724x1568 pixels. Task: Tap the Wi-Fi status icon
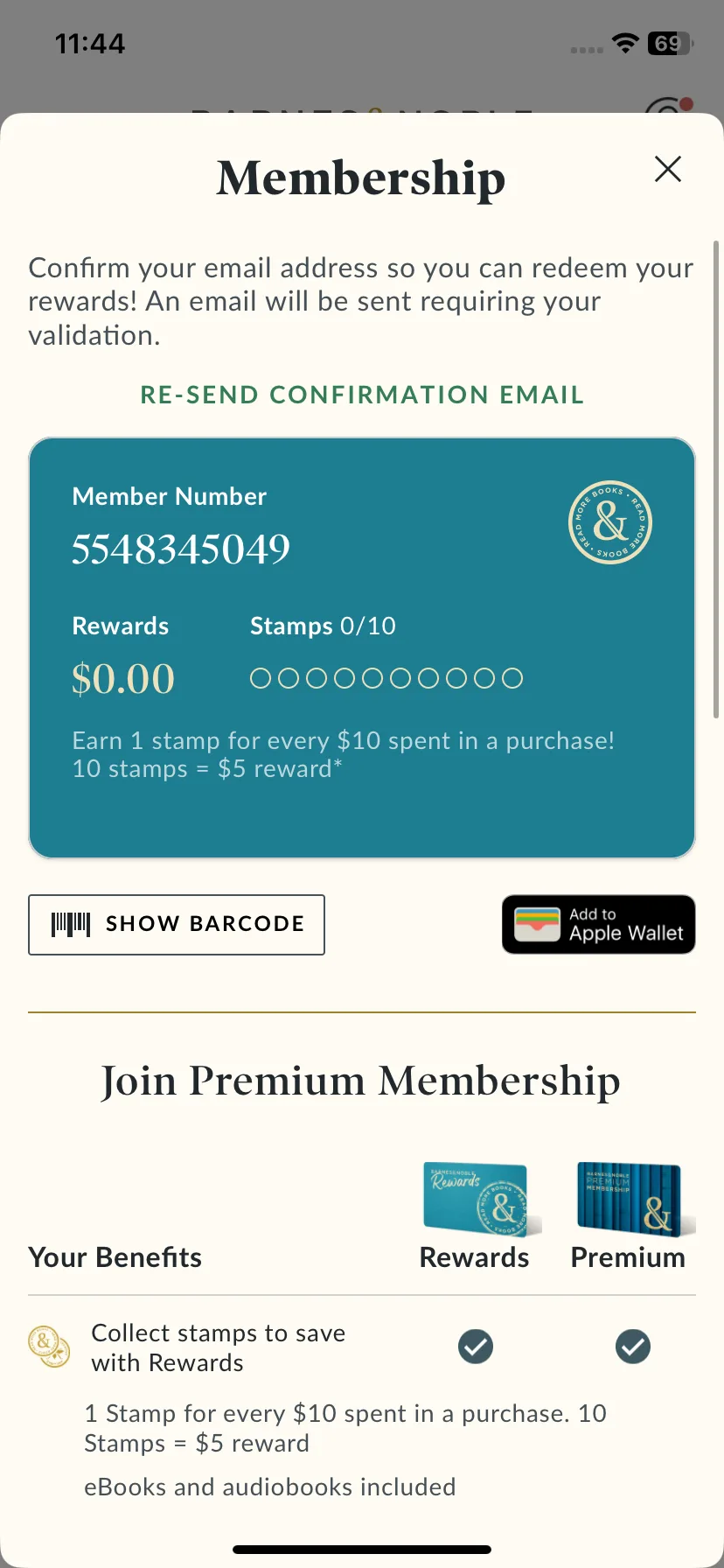(x=625, y=44)
